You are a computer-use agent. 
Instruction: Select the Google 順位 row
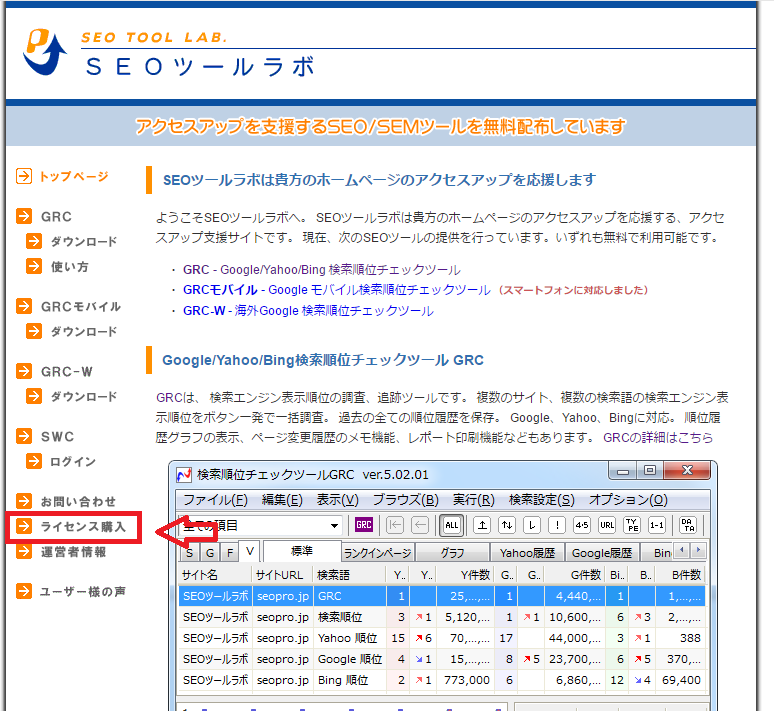tap(442, 659)
